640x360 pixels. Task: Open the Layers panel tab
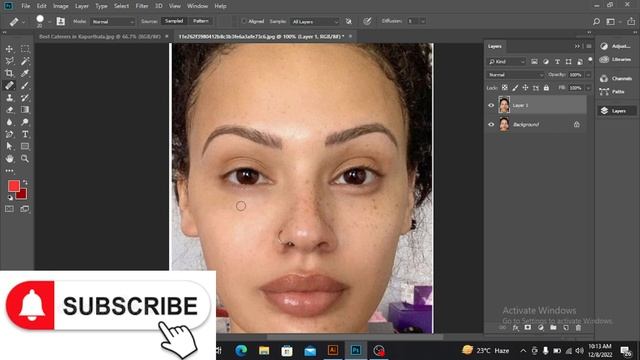tap(494, 47)
